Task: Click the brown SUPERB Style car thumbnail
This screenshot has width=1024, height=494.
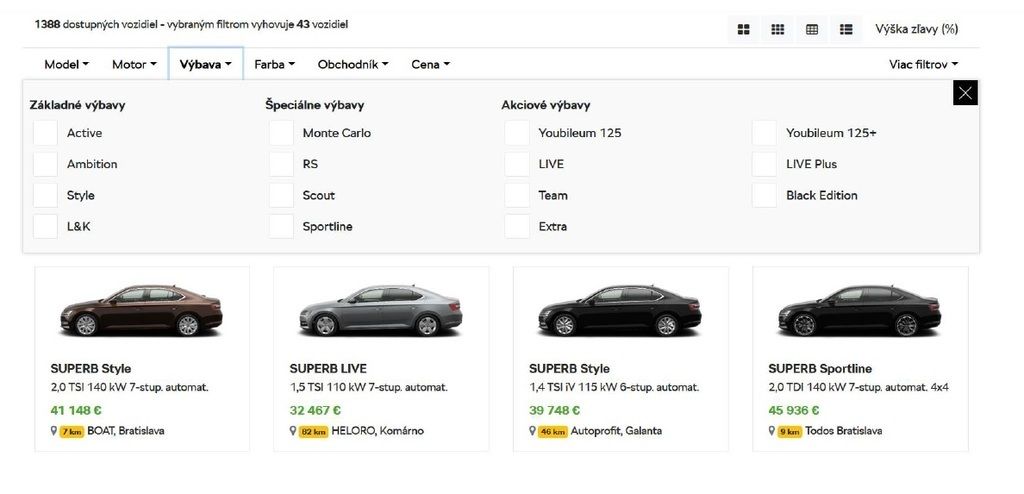Action: point(141,310)
